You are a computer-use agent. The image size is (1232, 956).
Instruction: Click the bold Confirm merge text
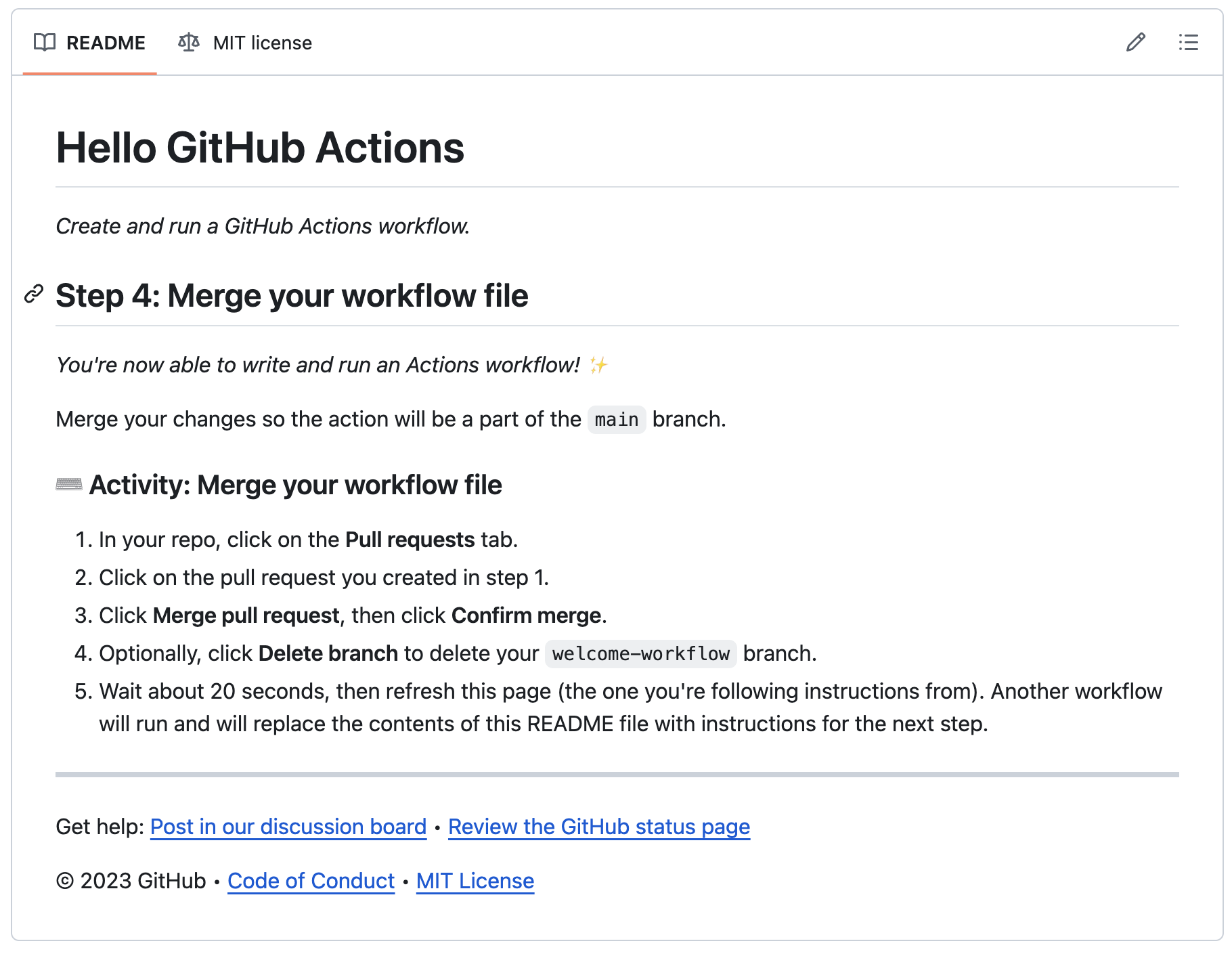pos(526,615)
